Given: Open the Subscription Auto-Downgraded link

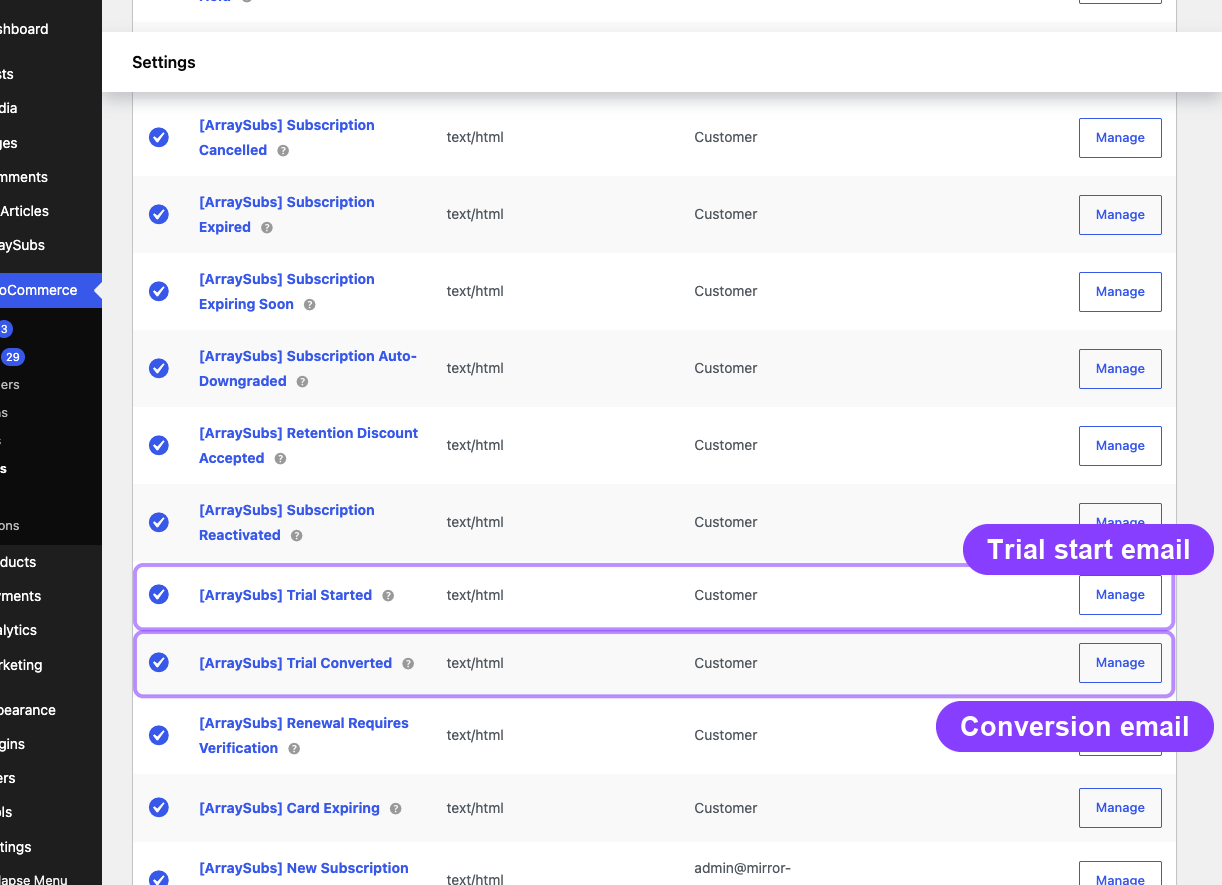Looking at the screenshot, I should pos(307,369).
